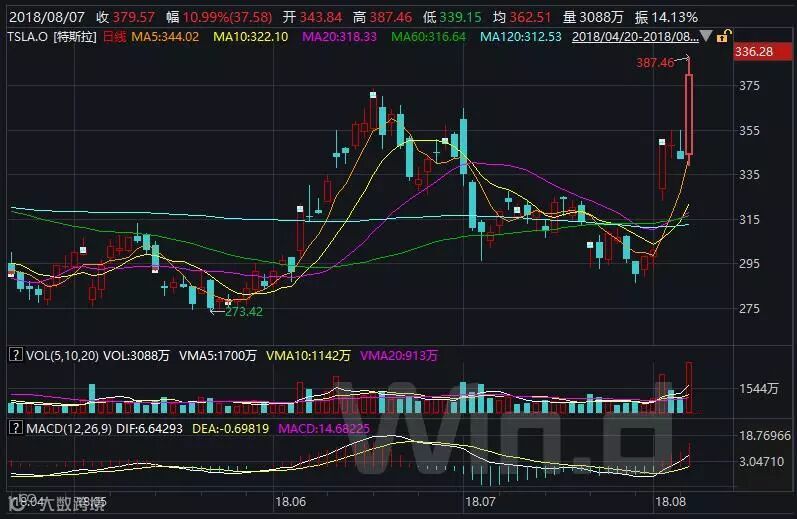This screenshot has height=519, width=797.
Task: Select the VMA10:1142万 label
Action: pyautogui.click(x=309, y=355)
